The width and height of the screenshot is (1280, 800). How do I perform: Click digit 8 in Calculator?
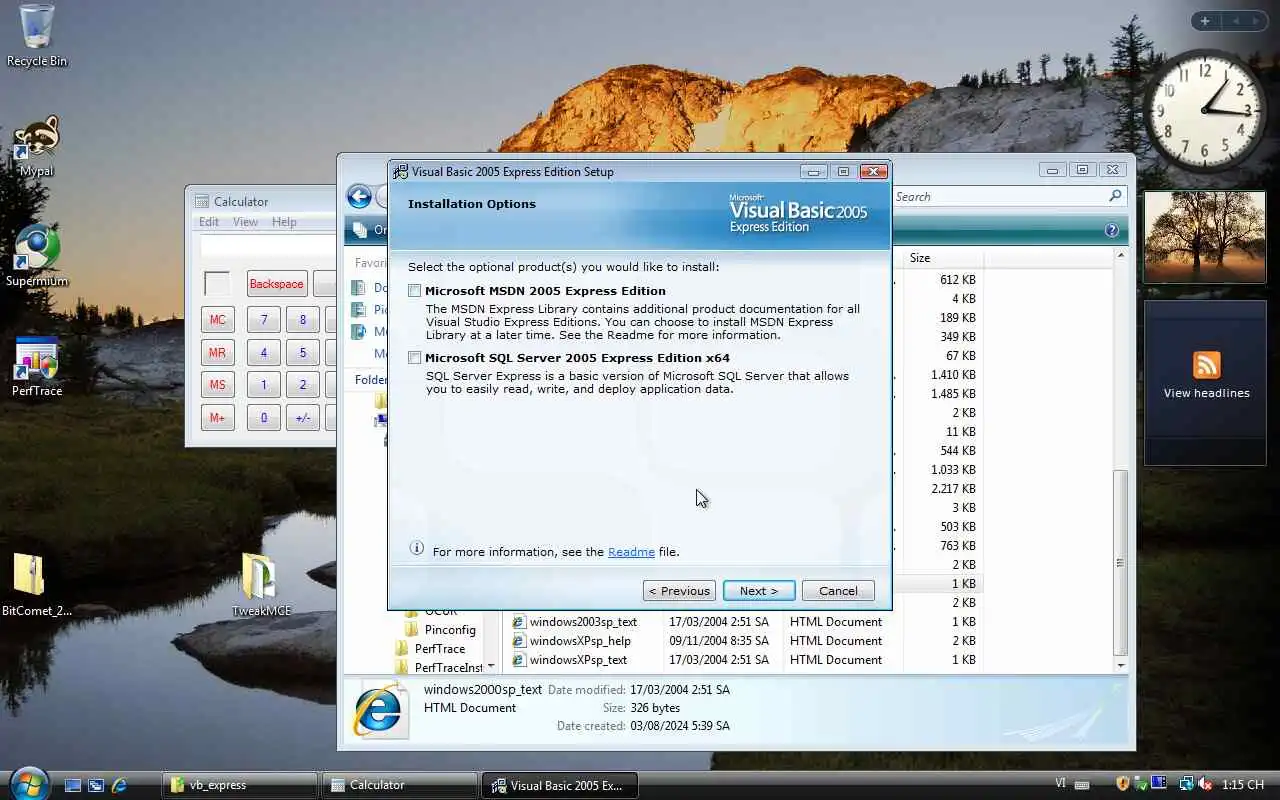point(303,320)
